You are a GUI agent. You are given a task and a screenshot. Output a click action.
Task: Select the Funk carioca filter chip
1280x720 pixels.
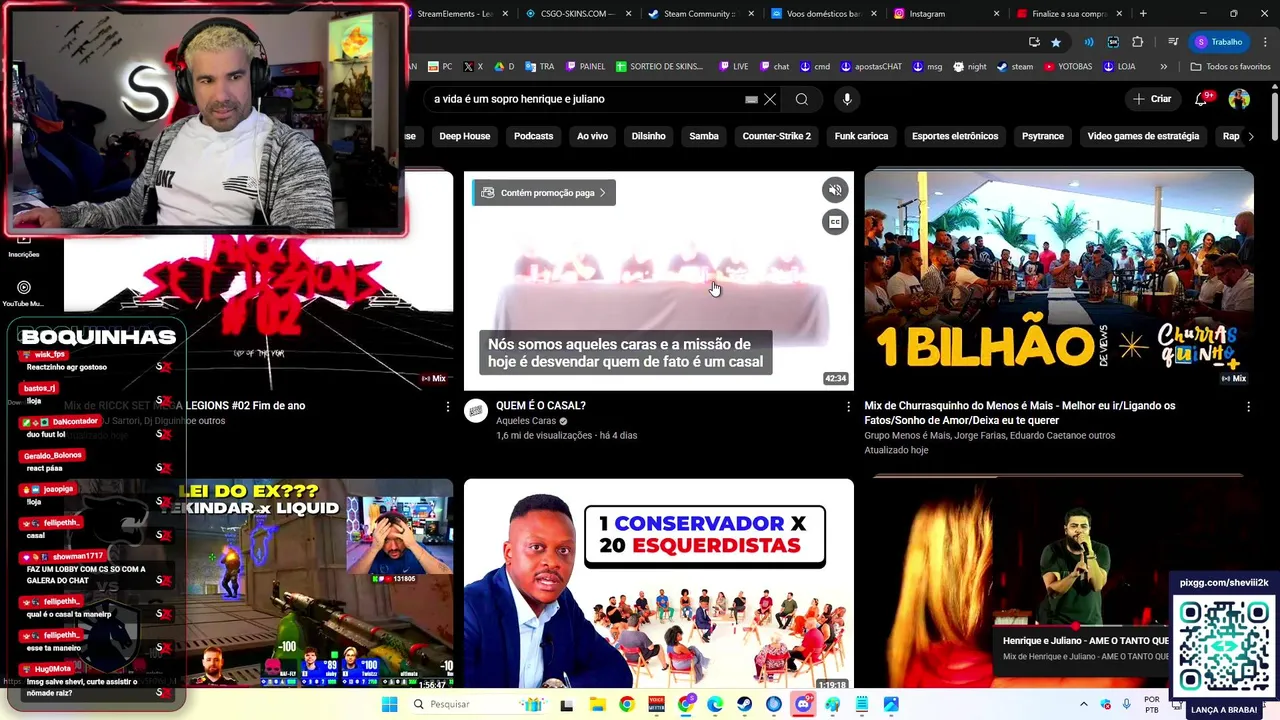coord(861,136)
